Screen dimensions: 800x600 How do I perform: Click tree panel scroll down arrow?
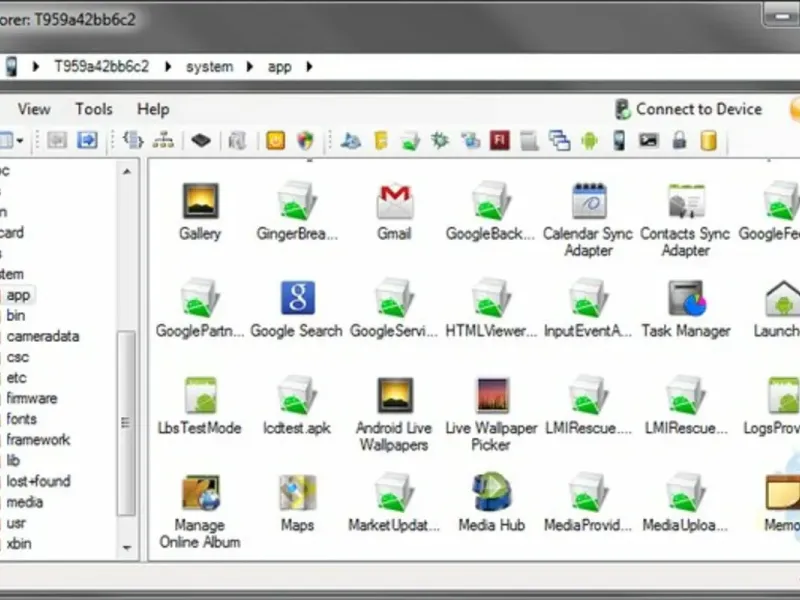pos(127,548)
